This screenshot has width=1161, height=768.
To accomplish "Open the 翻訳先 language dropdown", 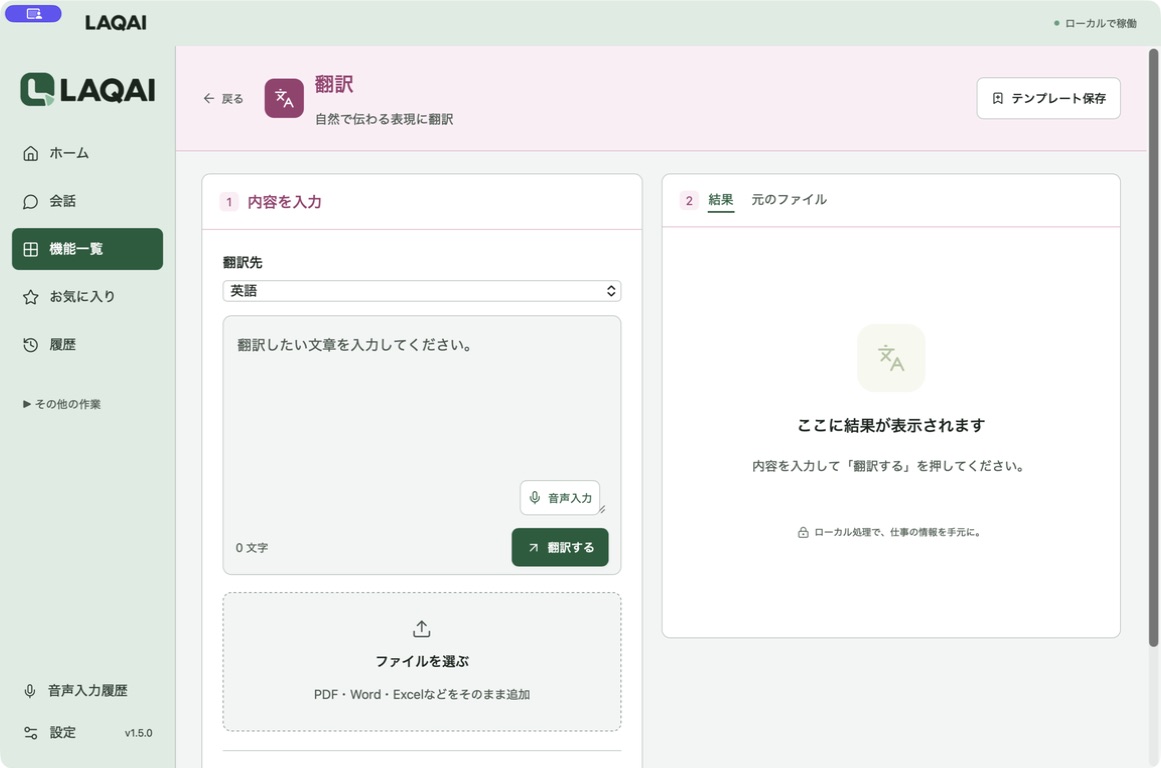I will (x=422, y=291).
